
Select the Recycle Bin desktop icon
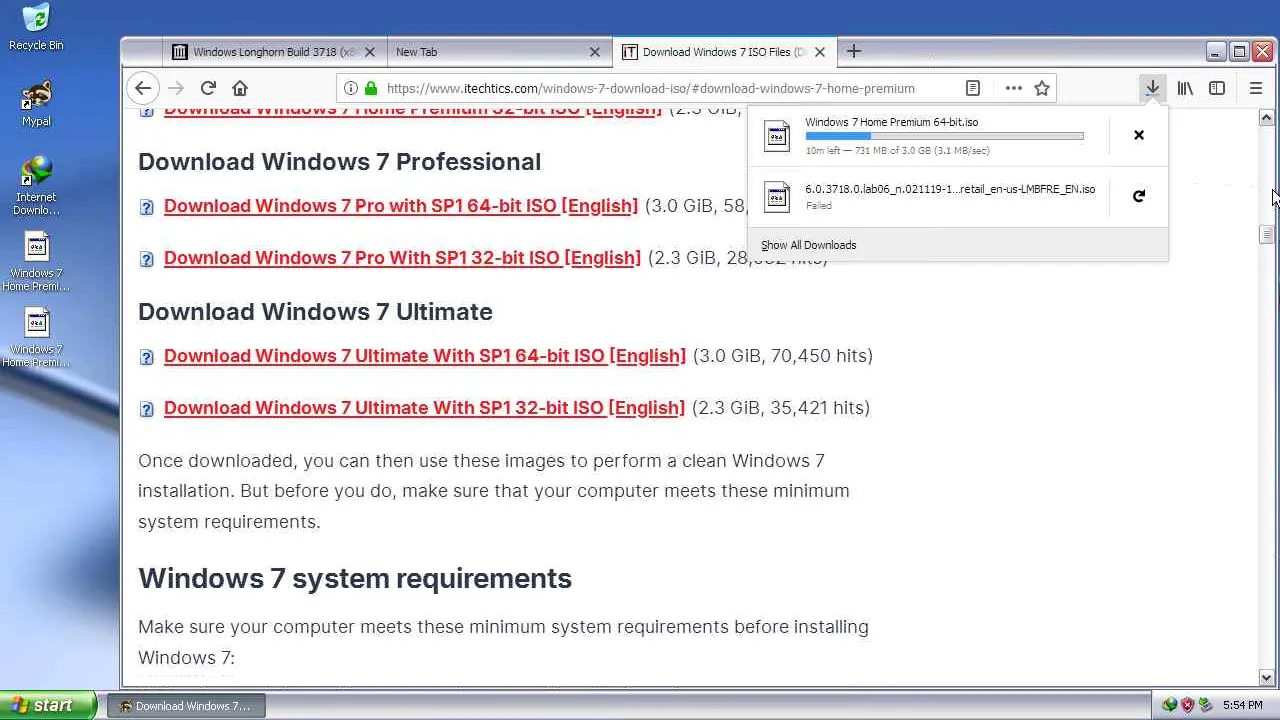[x=36, y=27]
